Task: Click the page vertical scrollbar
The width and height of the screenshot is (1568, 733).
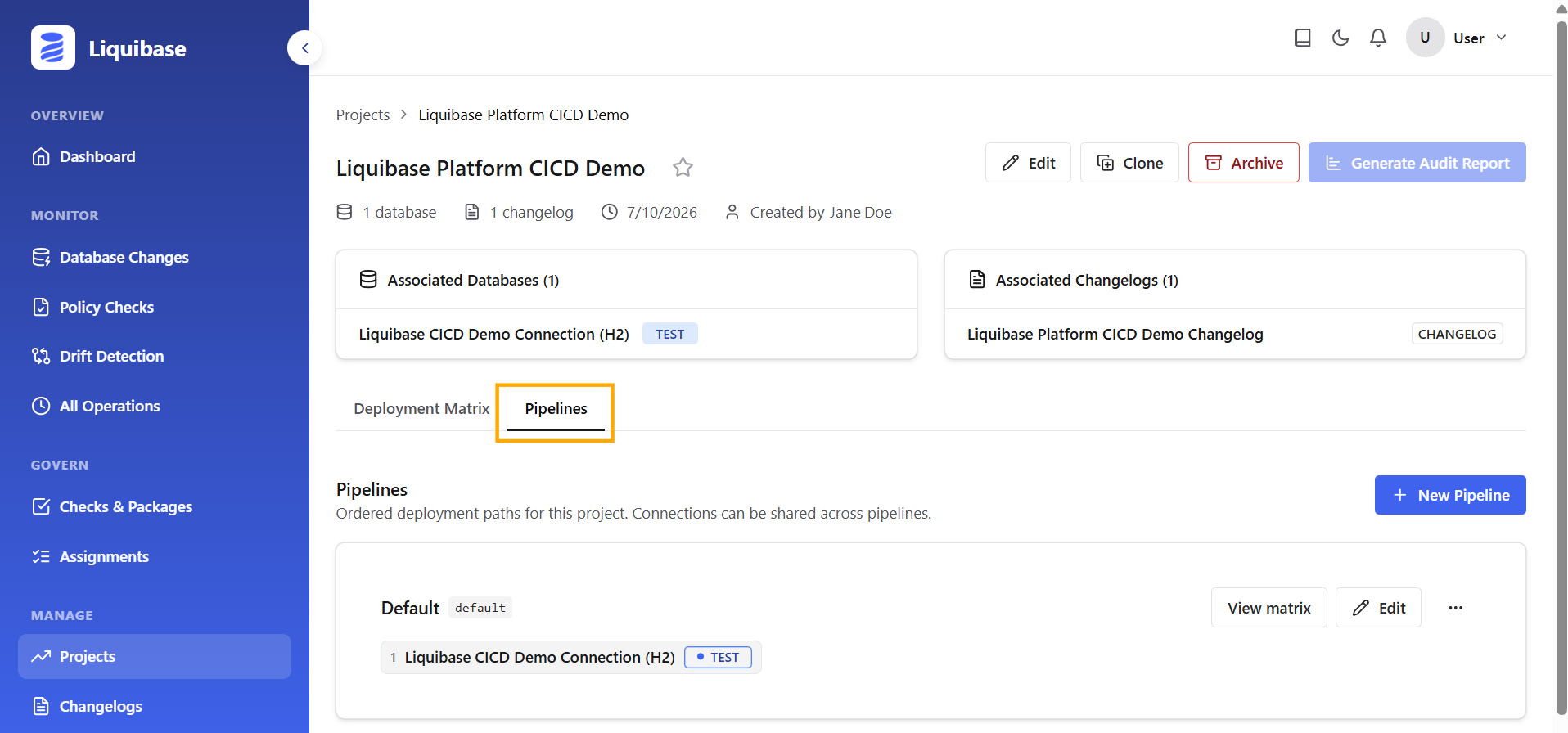Action: pyautogui.click(x=1561, y=368)
